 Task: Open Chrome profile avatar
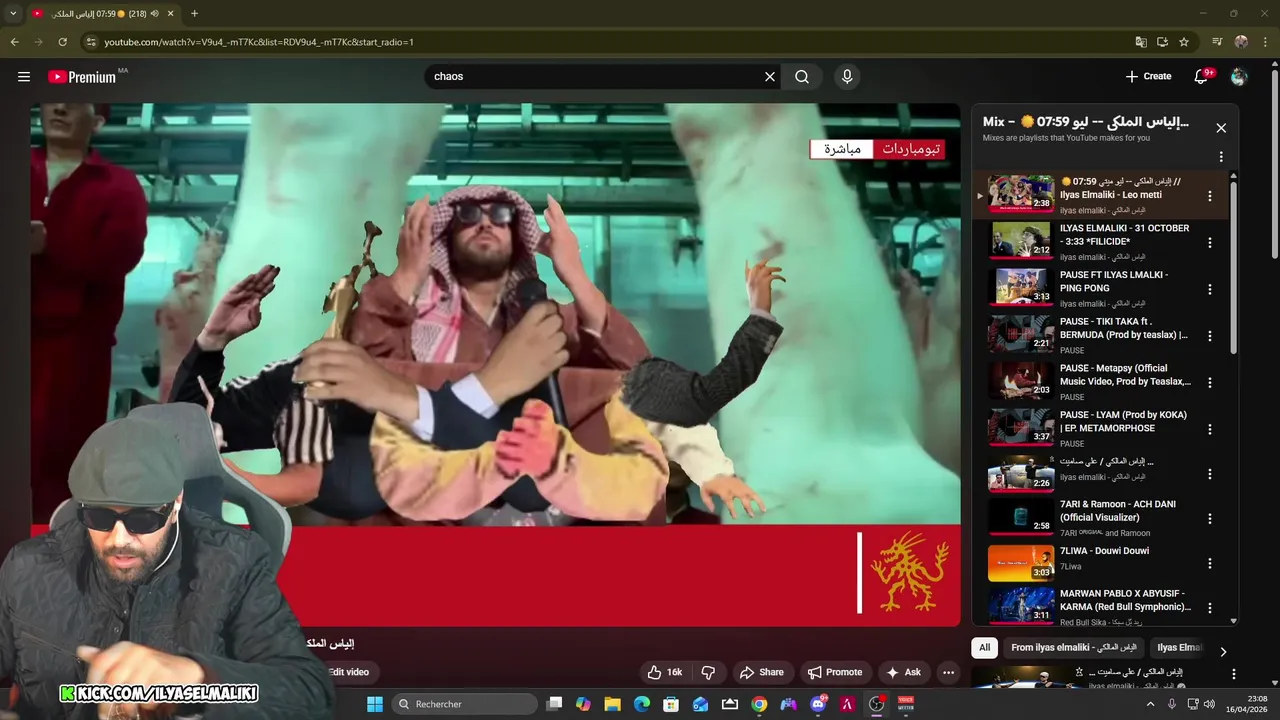pos(1241,42)
